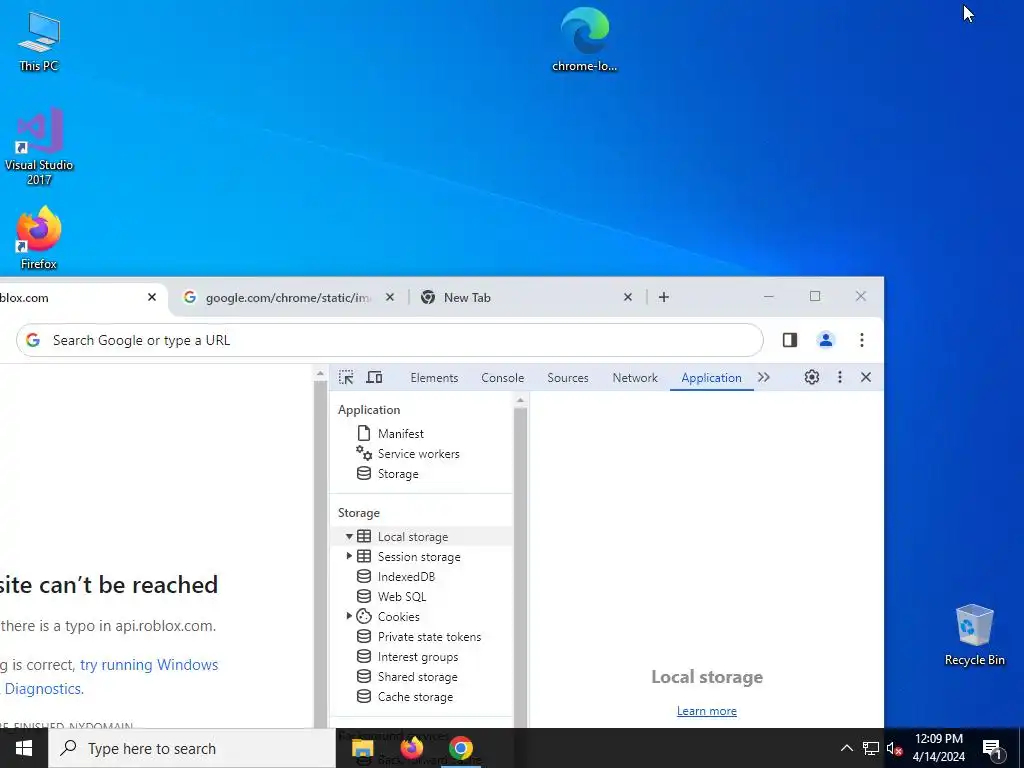Select the Recycle Bin desktop icon
Screen dimensions: 1024x768
tap(974, 635)
